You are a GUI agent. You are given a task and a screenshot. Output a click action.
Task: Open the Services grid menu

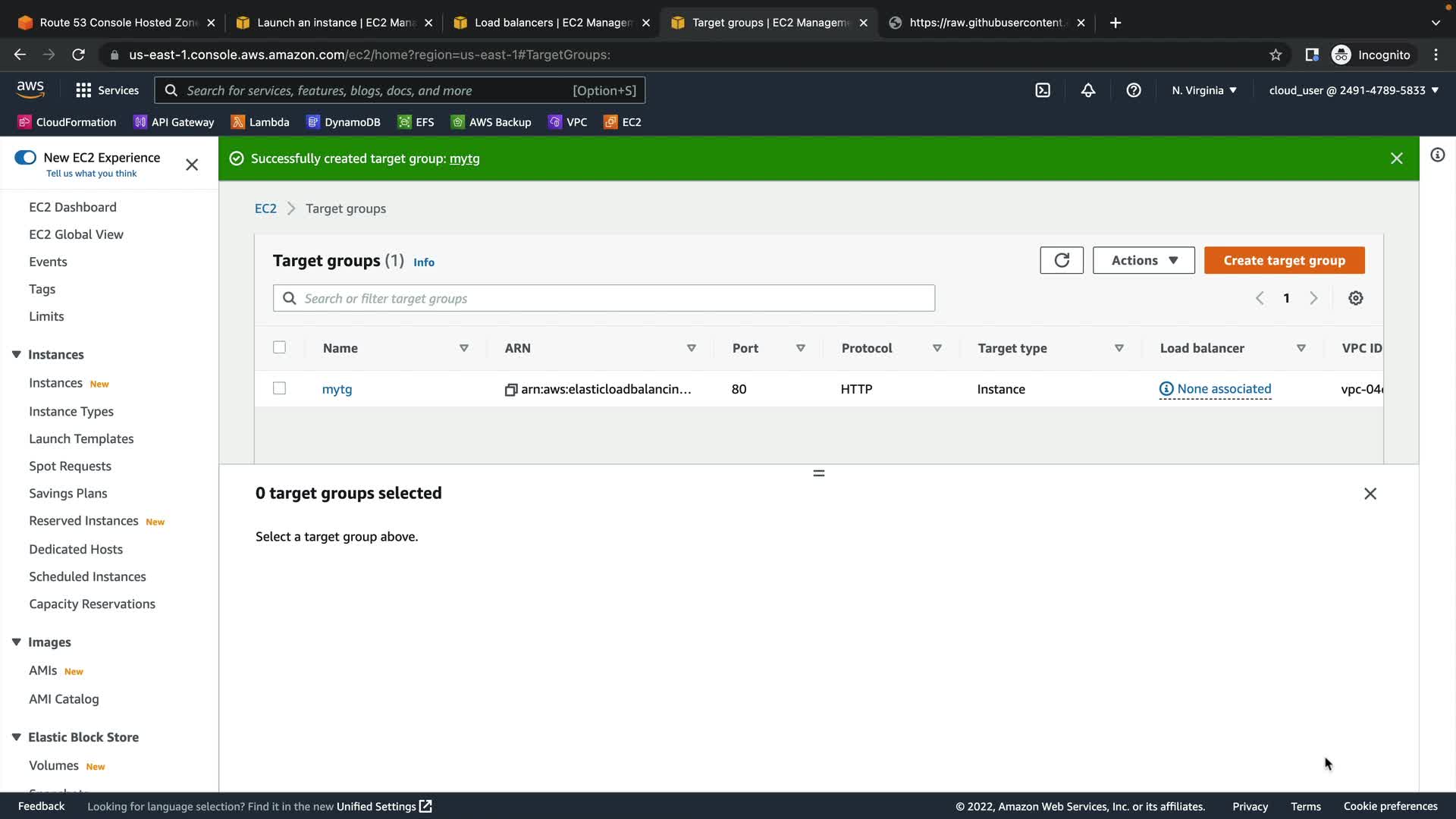coord(83,90)
